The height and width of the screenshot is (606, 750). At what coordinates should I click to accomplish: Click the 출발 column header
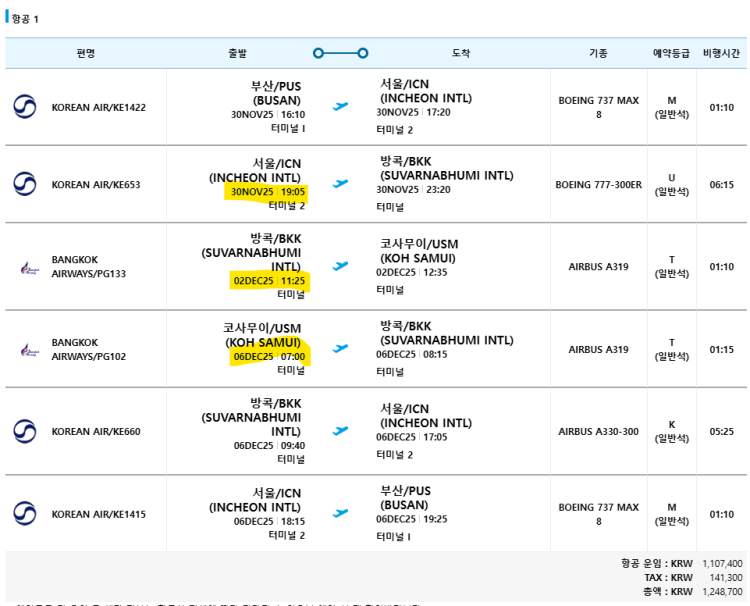(x=237, y=53)
